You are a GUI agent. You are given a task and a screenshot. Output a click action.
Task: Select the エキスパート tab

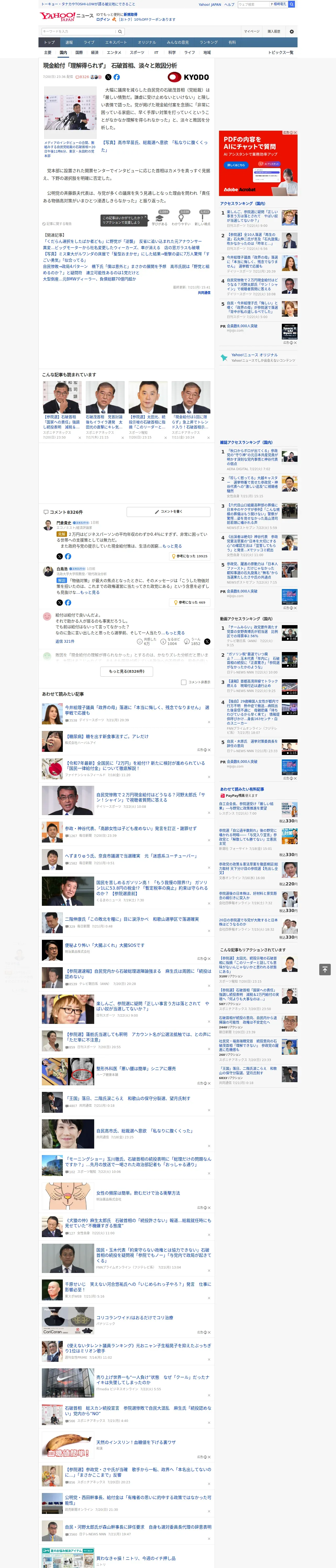point(116,43)
